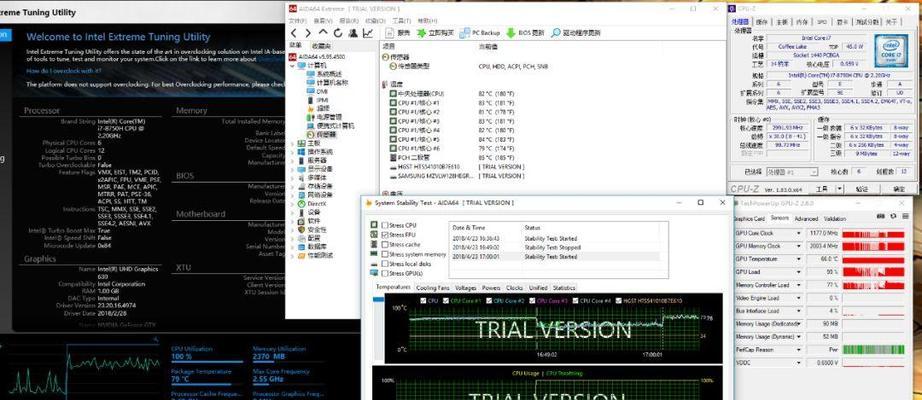
Task: Click Memory Utilization bar in XTU
Action: tap(288, 362)
